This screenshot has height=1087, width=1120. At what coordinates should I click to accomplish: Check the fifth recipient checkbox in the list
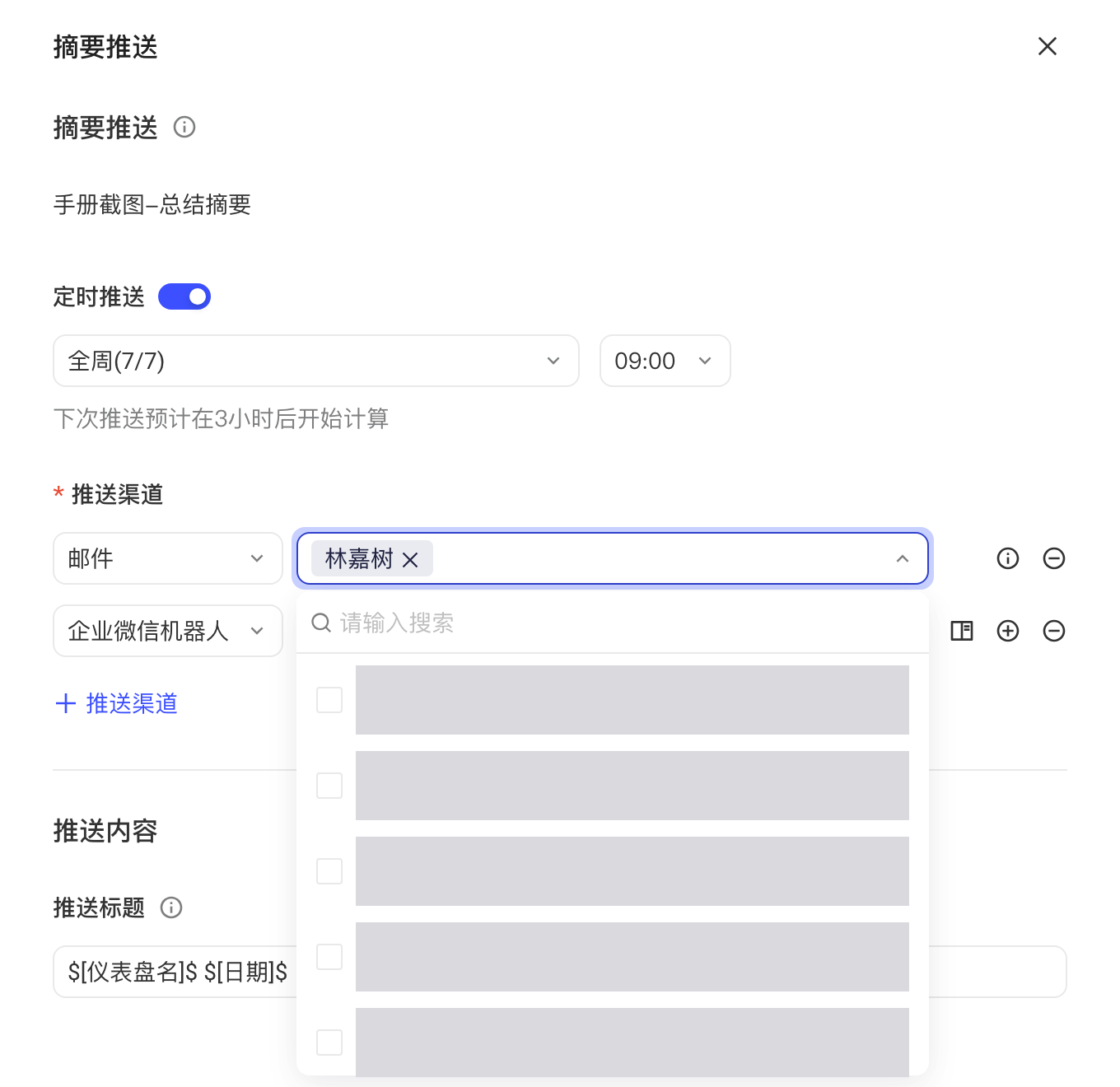click(329, 1043)
